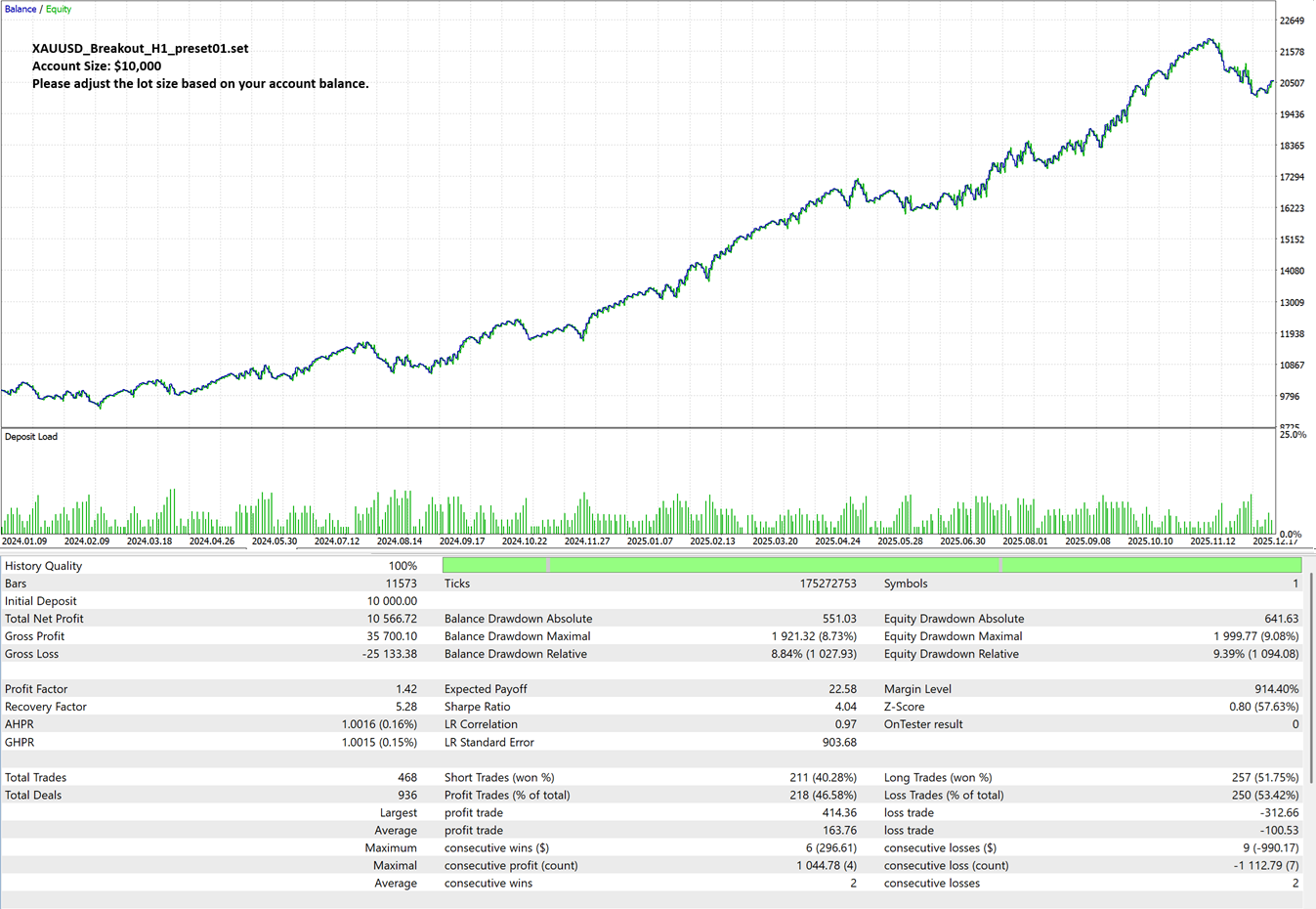The image size is (1316, 909).
Task: Select the Initial Deposit 10 000.00 value
Action: point(392,601)
